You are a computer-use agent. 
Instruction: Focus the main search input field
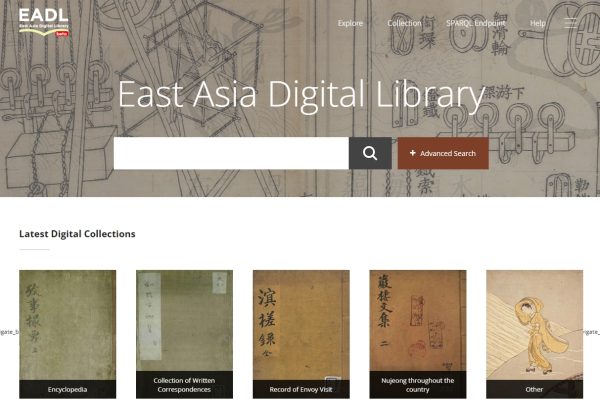[x=231, y=153]
